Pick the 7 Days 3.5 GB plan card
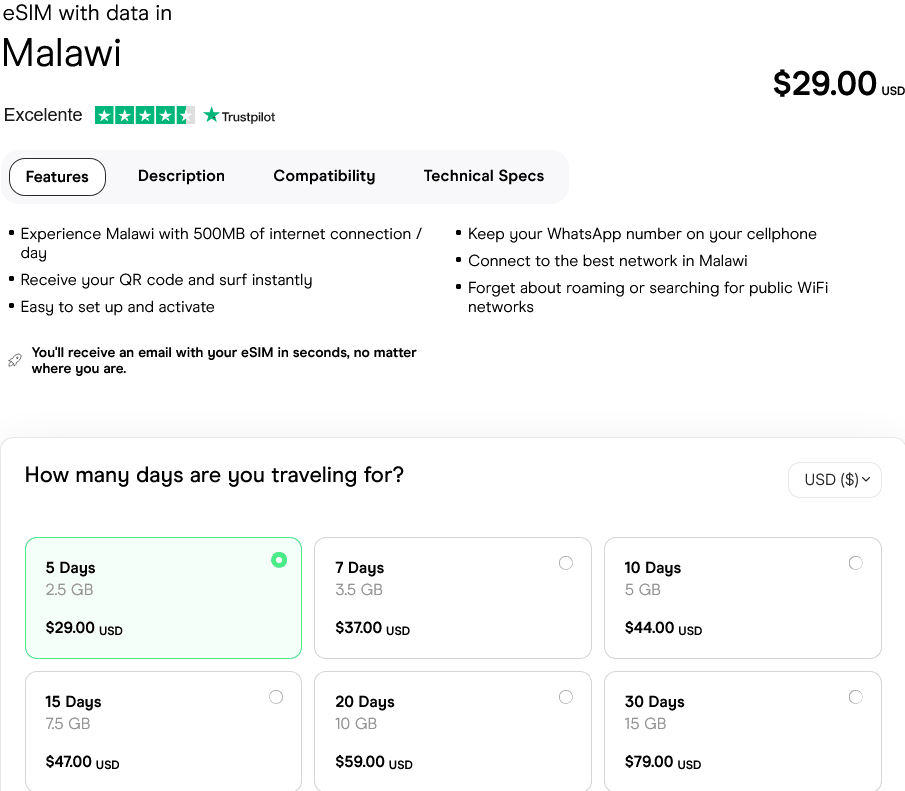 (452, 600)
